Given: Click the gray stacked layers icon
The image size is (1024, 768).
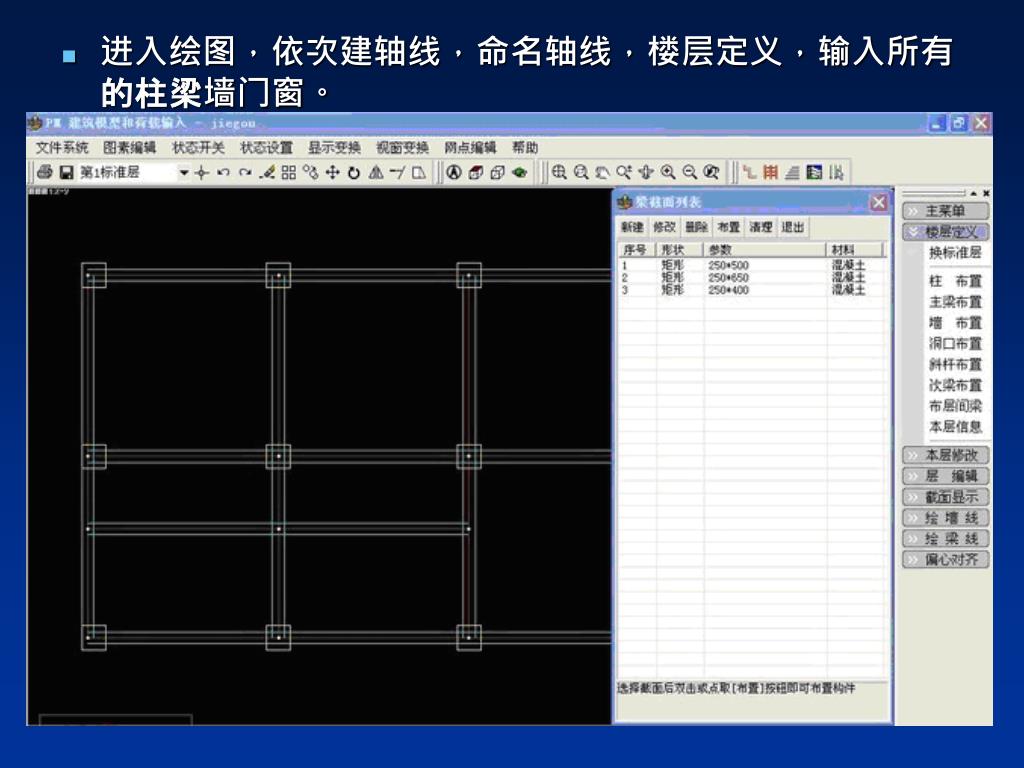Looking at the screenshot, I should [792, 172].
